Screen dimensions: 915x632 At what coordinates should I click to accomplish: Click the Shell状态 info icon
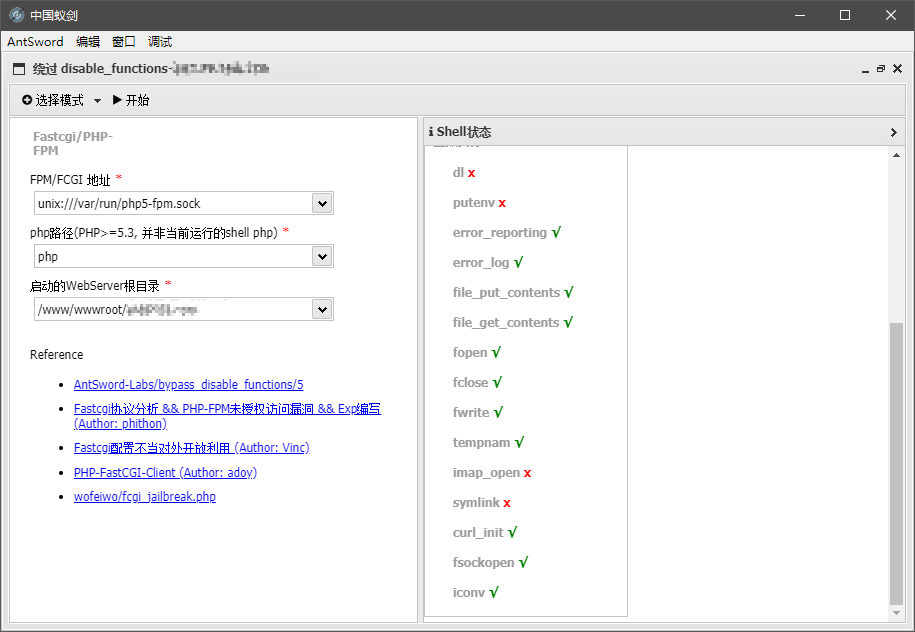(x=431, y=132)
